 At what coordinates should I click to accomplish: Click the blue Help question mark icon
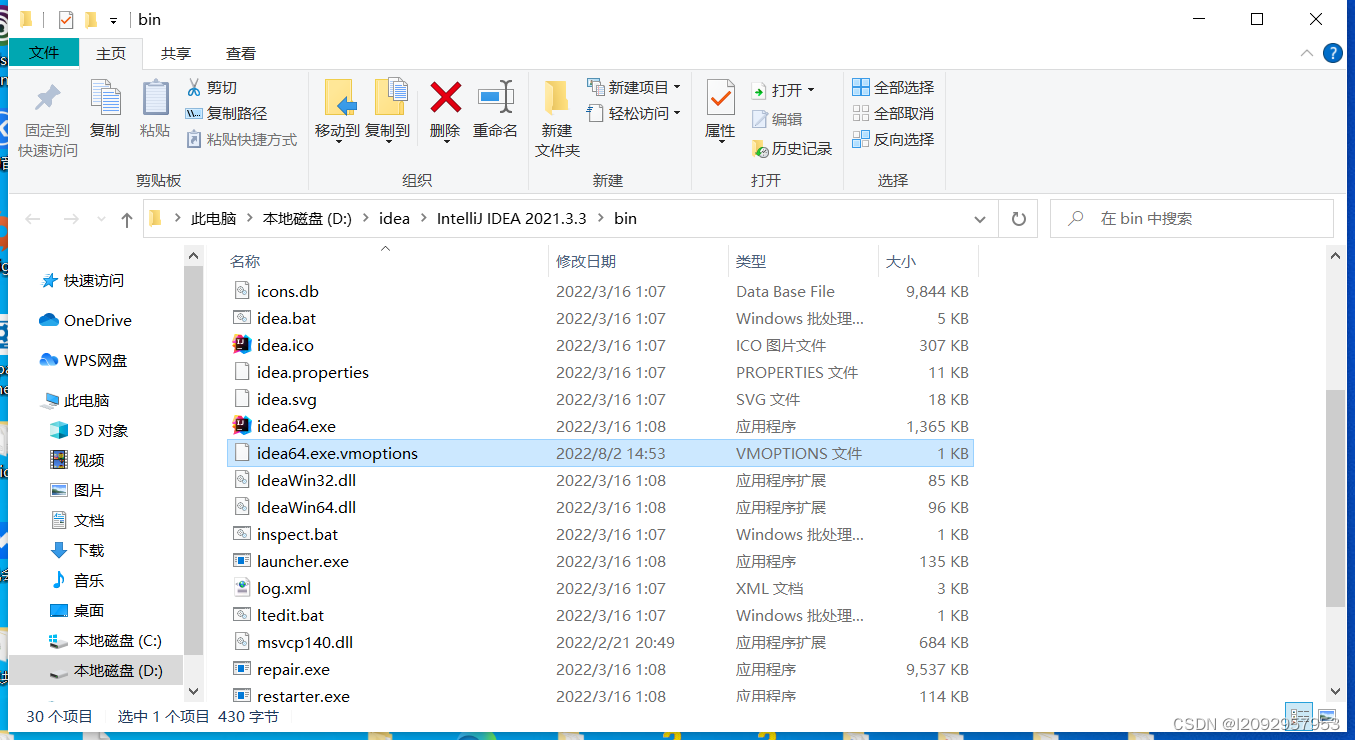tap(1332, 53)
